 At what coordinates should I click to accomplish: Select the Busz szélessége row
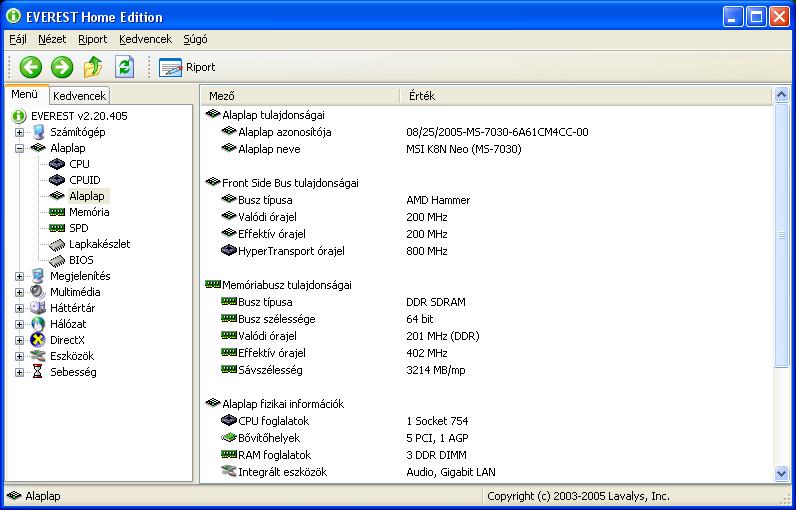487,319
